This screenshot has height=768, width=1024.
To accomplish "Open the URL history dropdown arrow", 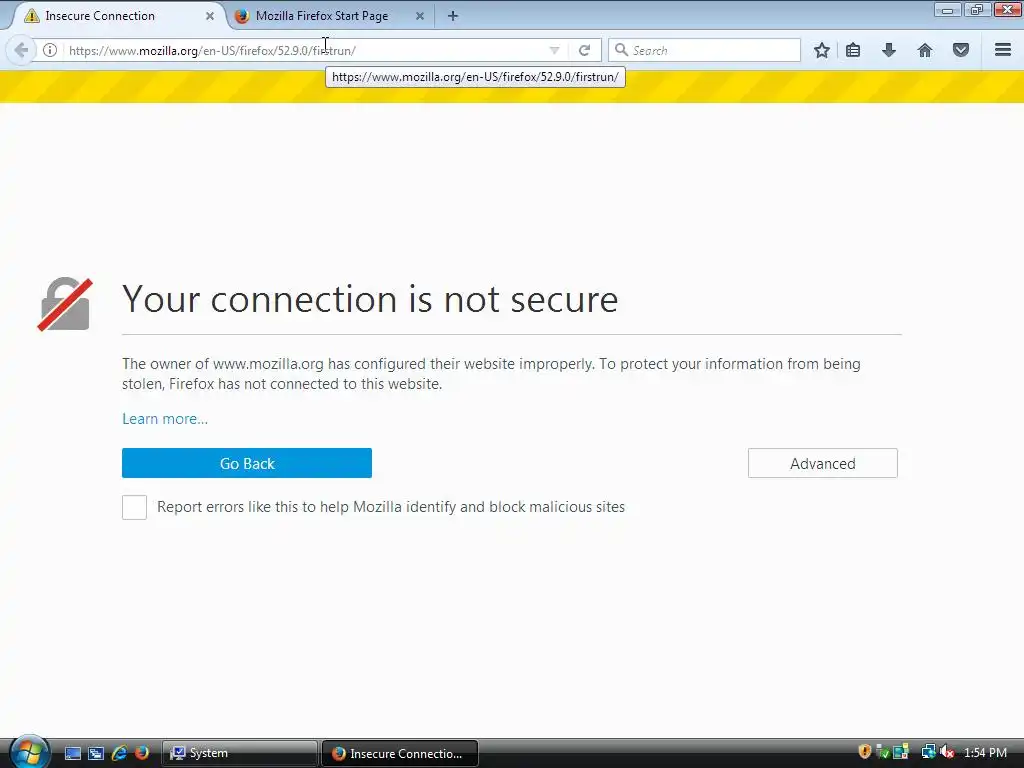I will click(554, 50).
